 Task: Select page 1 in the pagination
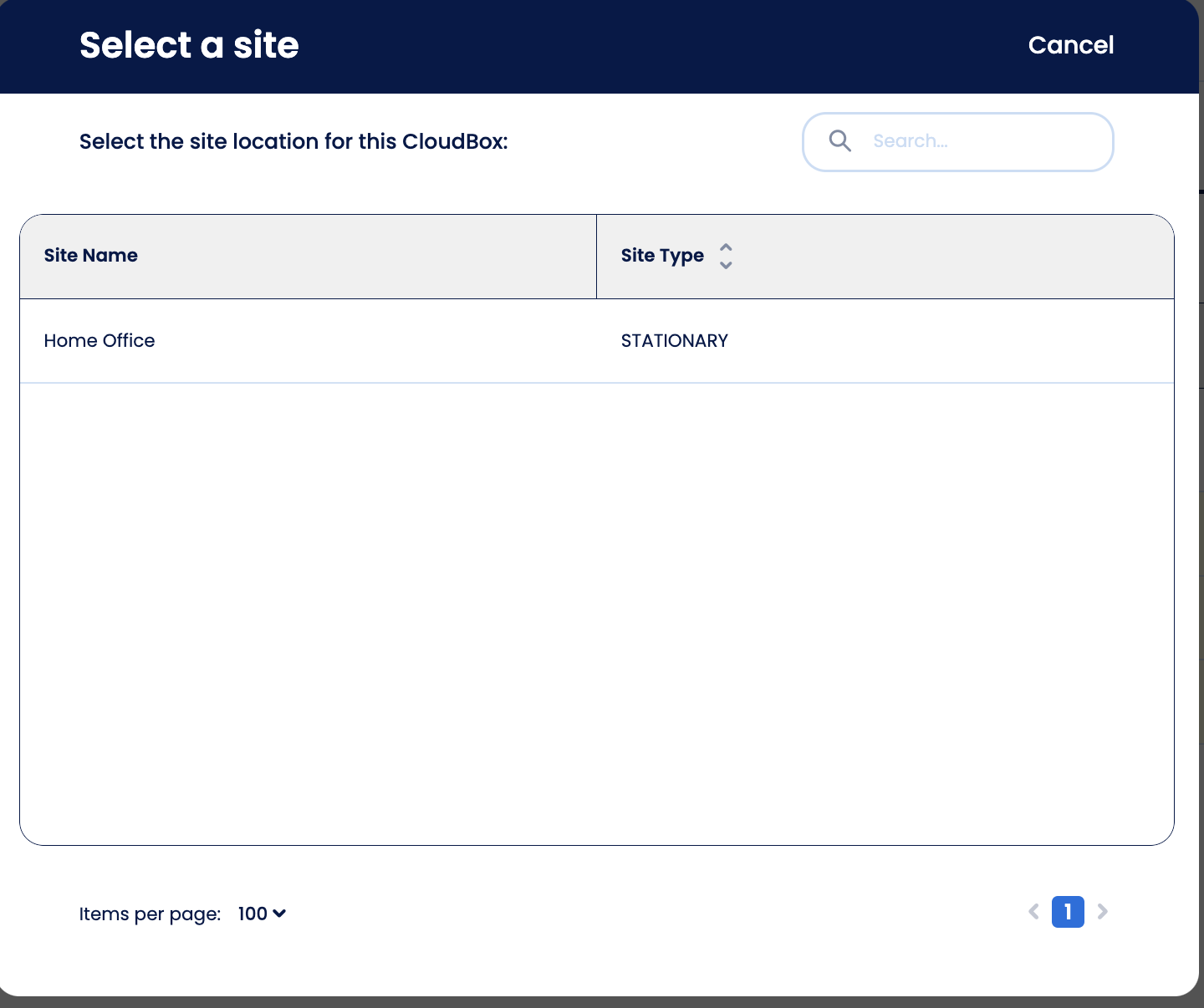(1068, 912)
